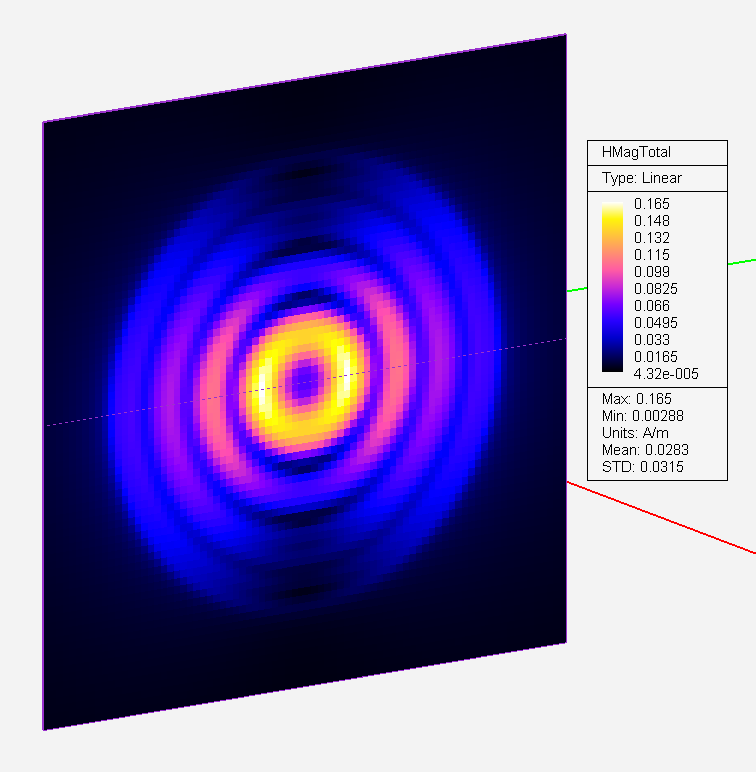This screenshot has height=772, width=756.
Task: Click the 'Units: A/m' entry
Action: [x=635, y=433]
